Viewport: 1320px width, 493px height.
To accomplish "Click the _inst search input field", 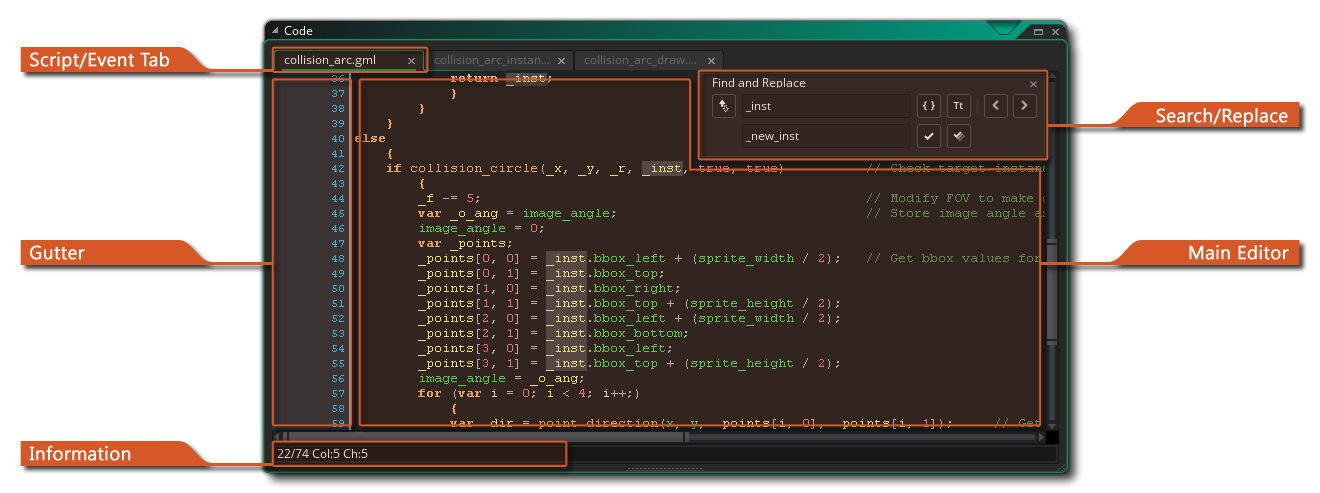I will coord(825,106).
